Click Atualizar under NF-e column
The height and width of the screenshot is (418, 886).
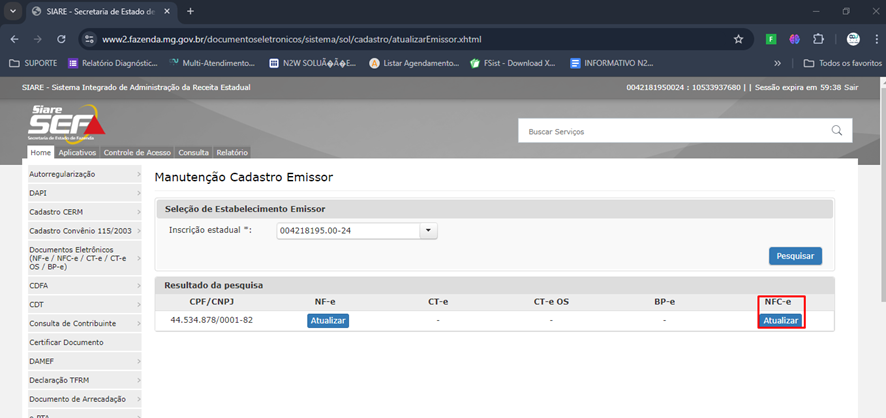[328, 321]
